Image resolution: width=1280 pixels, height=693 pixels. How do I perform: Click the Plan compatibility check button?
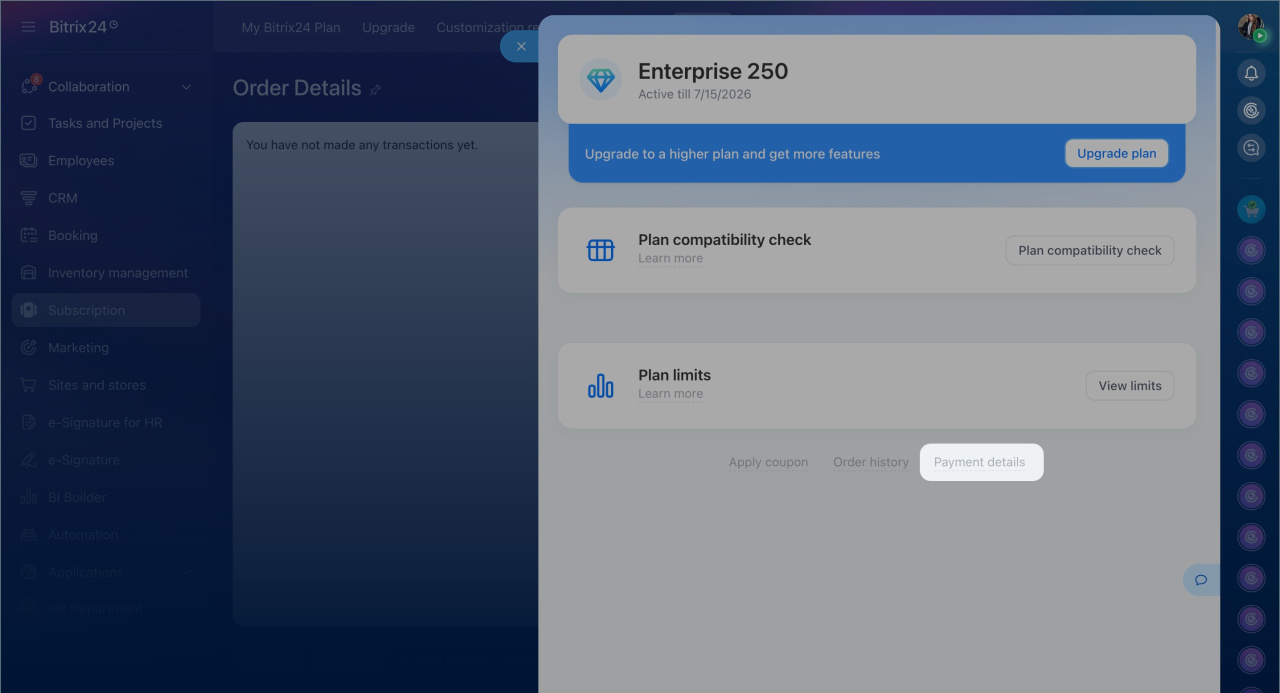tap(1089, 250)
